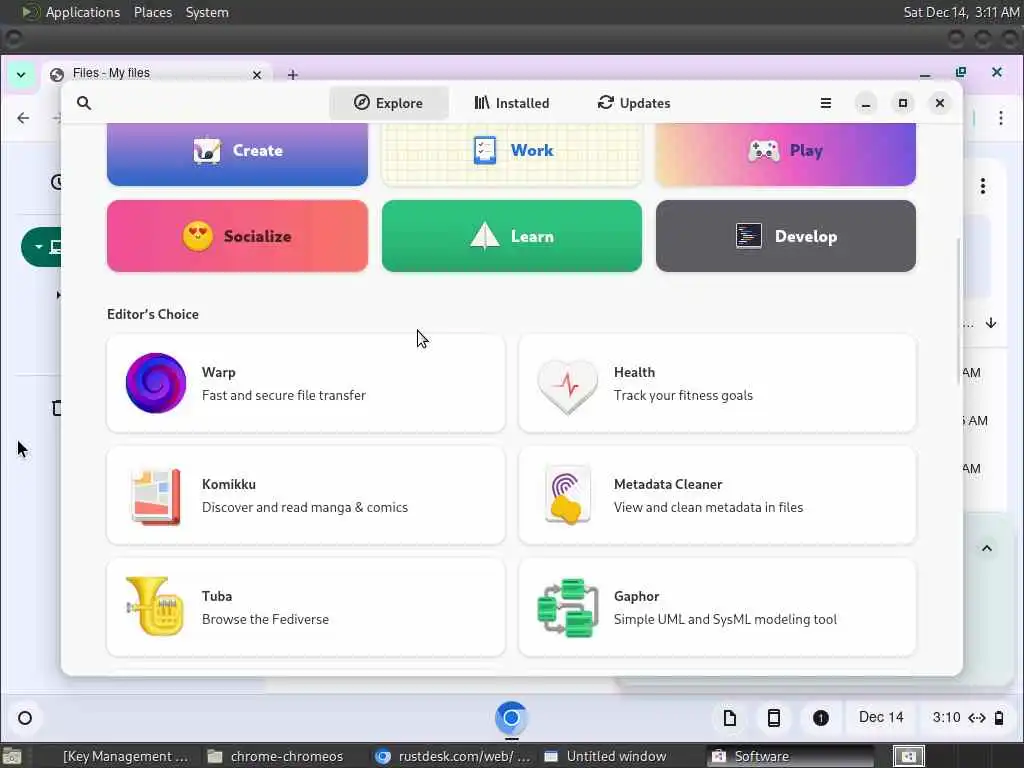Go back in the browser window

pyautogui.click(x=23, y=118)
